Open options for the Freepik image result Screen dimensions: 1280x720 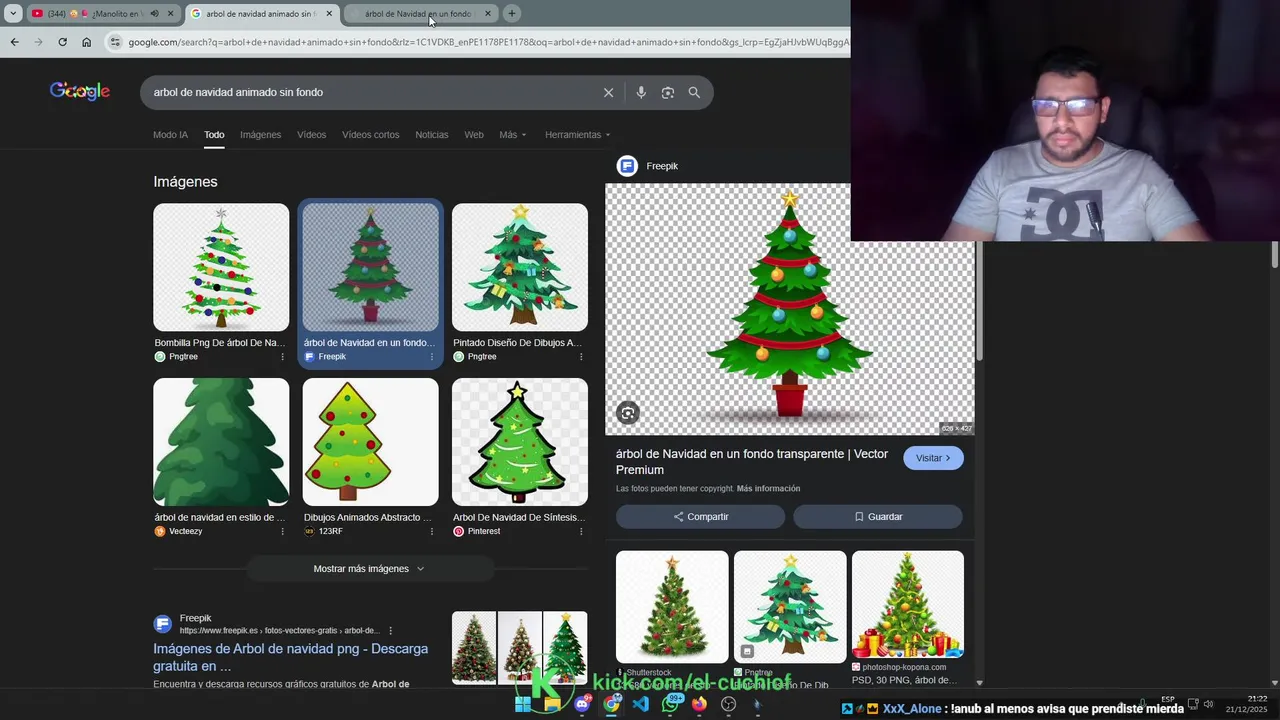point(432,357)
